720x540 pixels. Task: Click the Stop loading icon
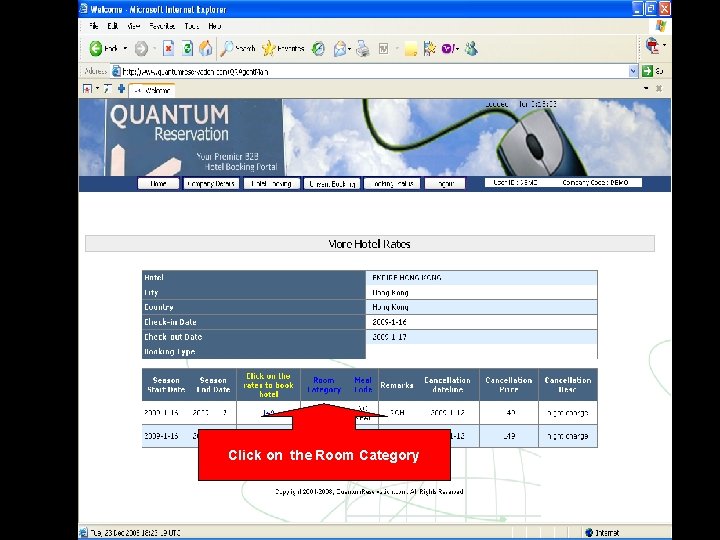click(x=169, y=48)
